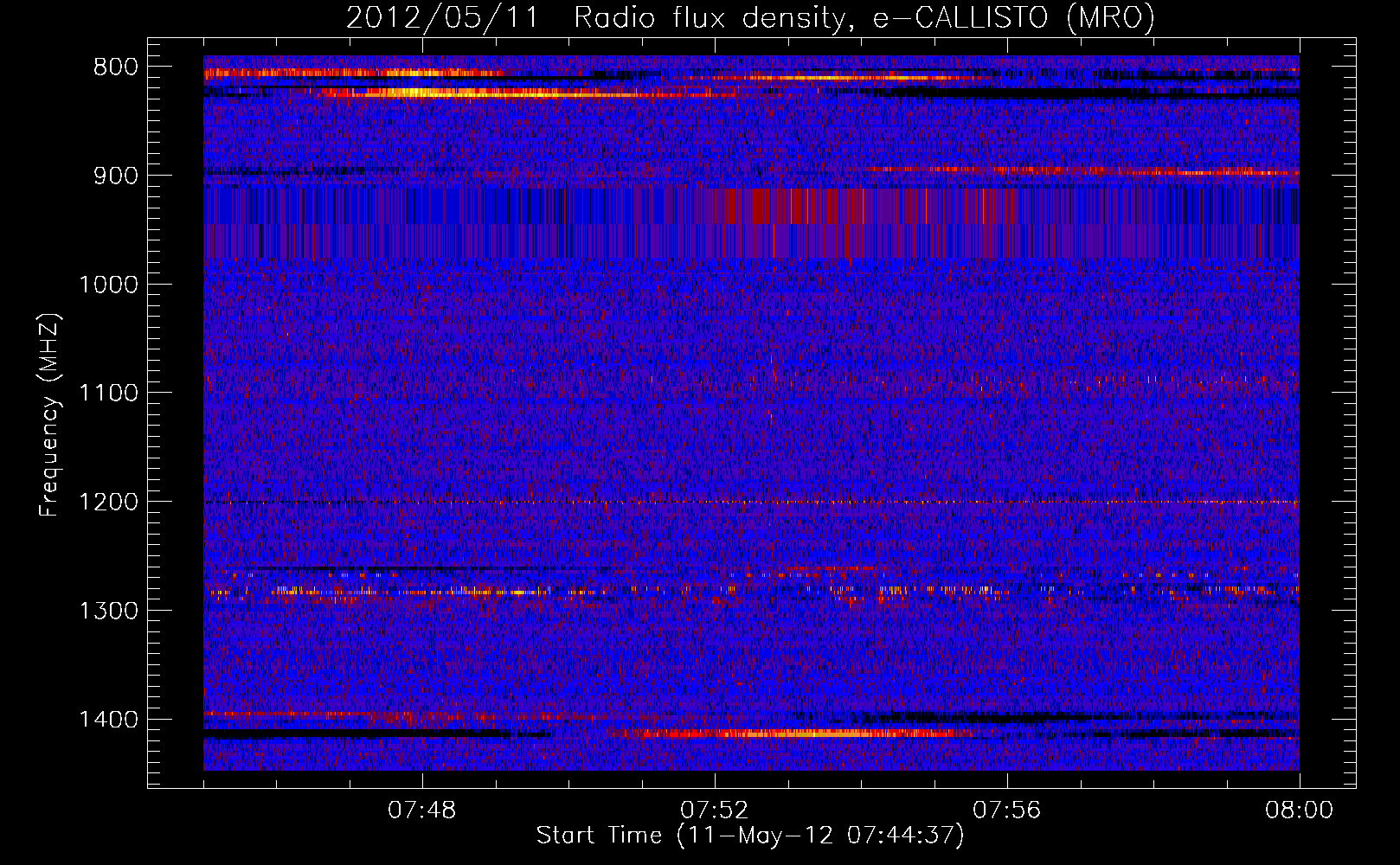Click the 'Frequency (MHZ)' axis label

pyautogui.click(x=49, y=415)
